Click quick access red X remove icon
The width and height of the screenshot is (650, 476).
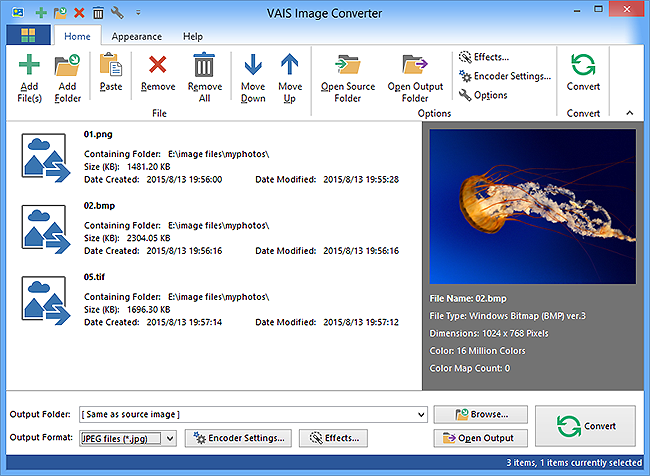tap(79, 13)
